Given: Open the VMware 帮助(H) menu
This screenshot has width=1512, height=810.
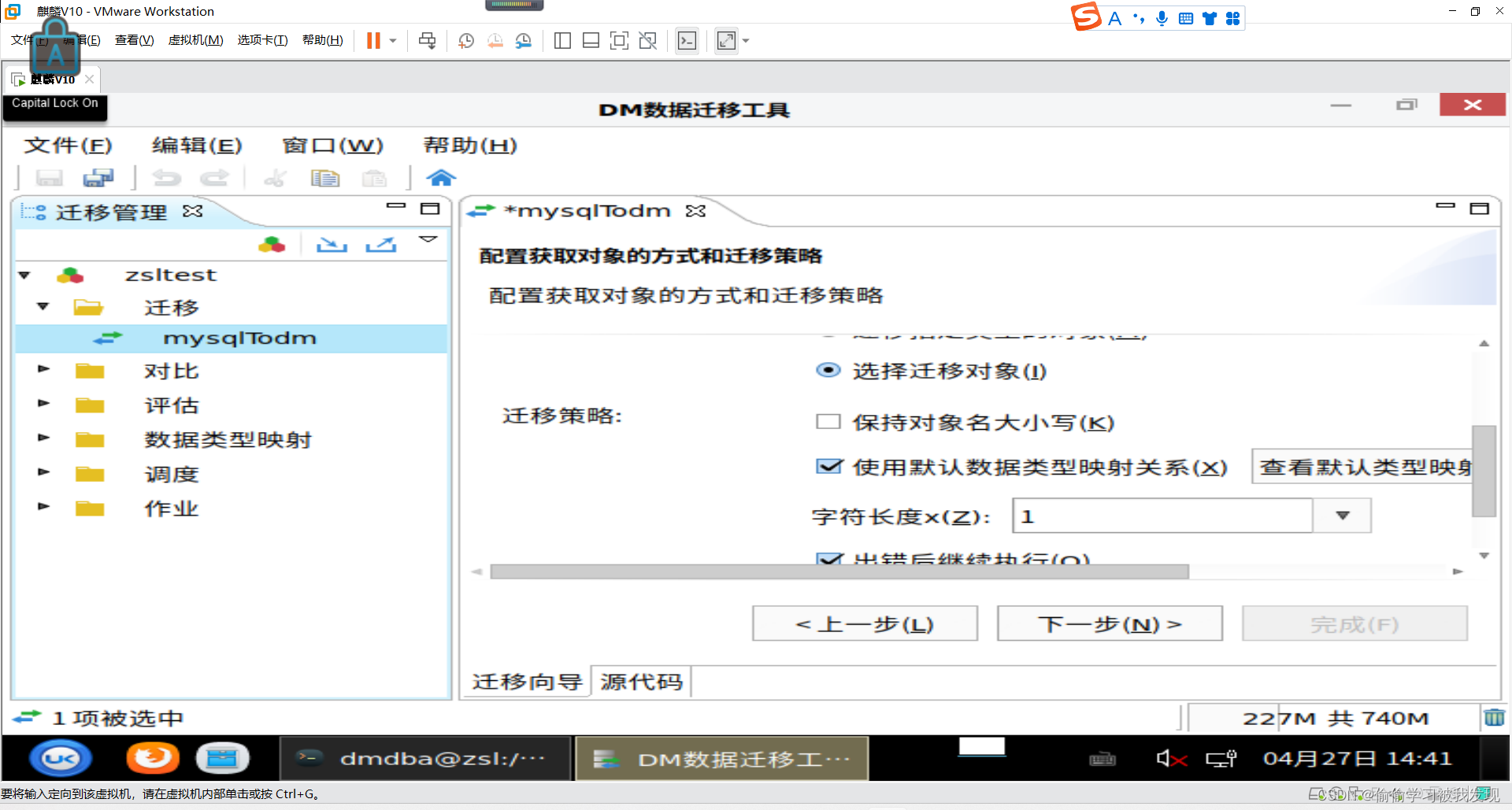Looking at the screenshot, I should tap(323, 40).
